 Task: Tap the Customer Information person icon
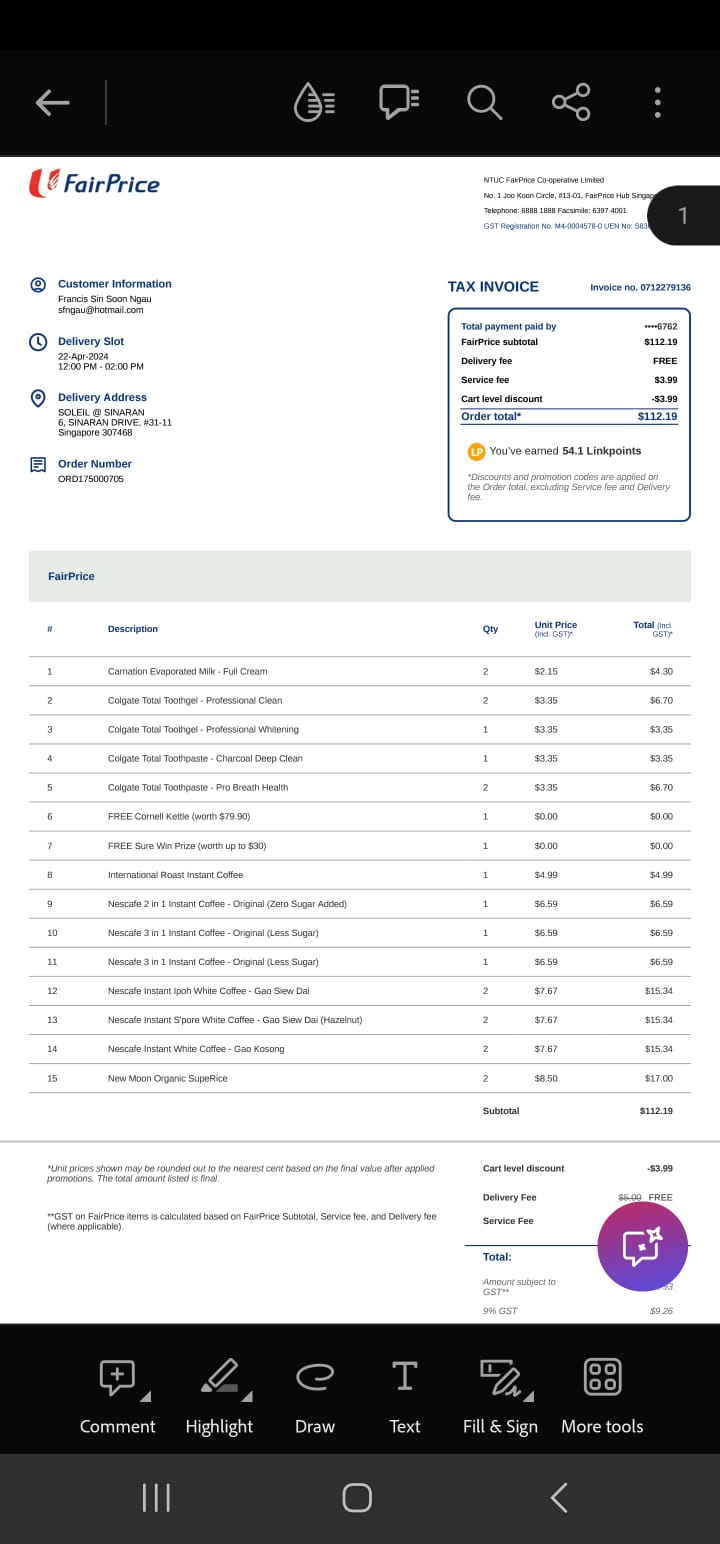click(38, 284)
